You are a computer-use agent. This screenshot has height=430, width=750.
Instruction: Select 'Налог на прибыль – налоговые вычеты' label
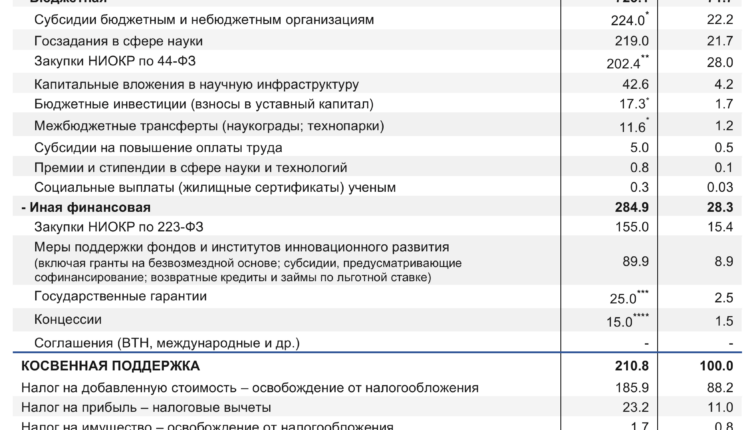(147, 408)
